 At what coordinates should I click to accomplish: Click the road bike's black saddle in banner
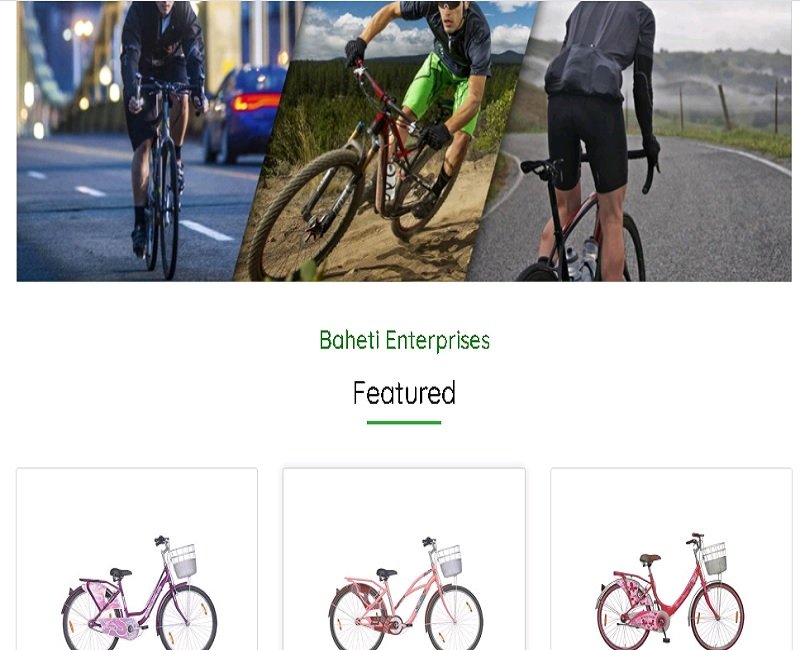pyautogui.click(x=538, y=167)
